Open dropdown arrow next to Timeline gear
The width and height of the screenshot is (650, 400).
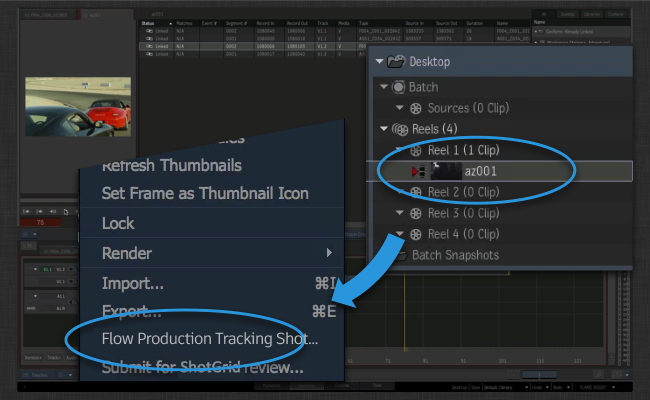tap(70, 375)
